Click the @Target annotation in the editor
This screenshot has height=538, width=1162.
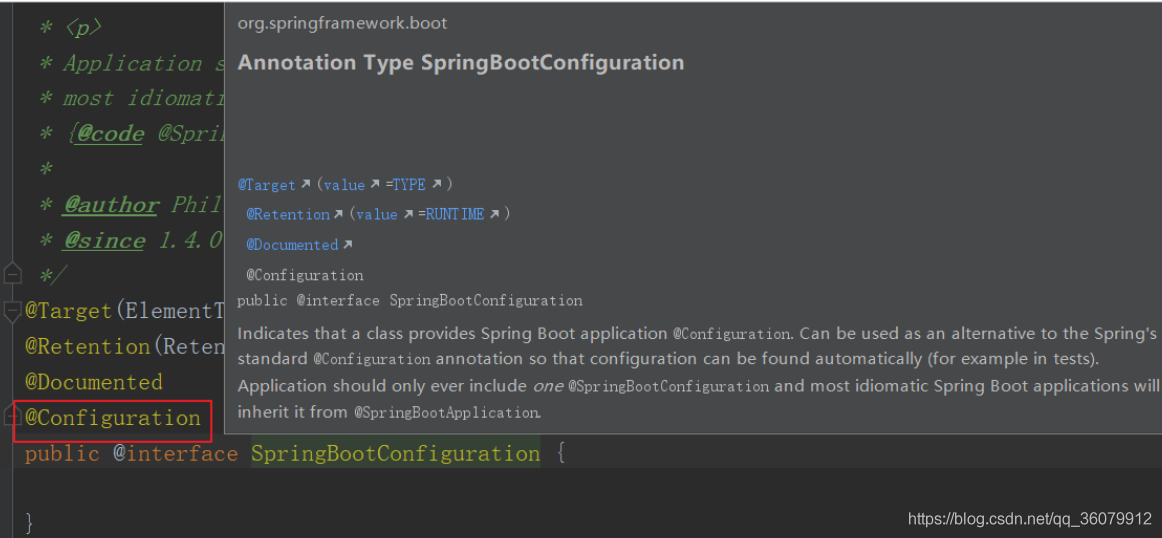70,310
